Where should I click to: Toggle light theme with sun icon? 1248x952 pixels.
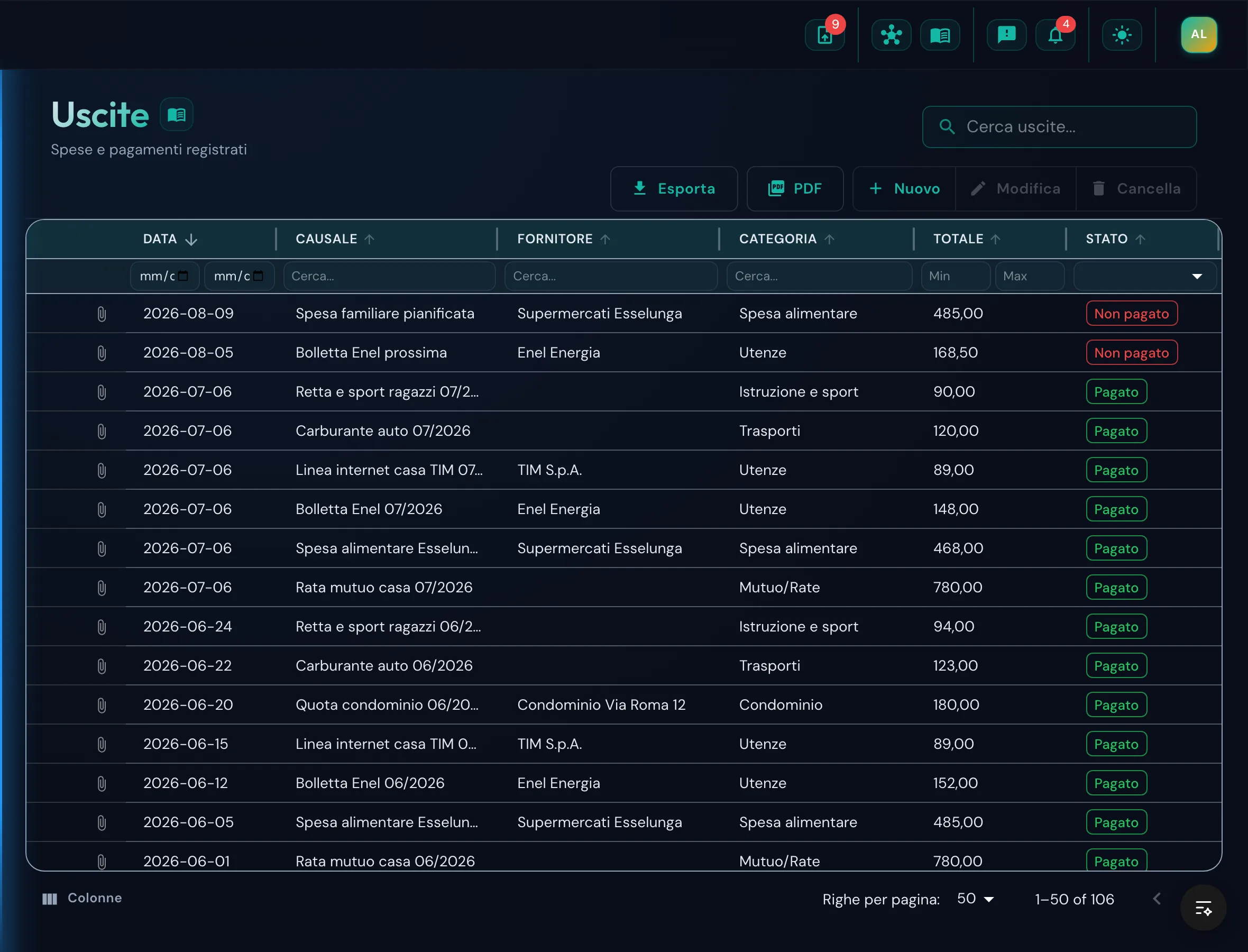(x=1122, y=35)
